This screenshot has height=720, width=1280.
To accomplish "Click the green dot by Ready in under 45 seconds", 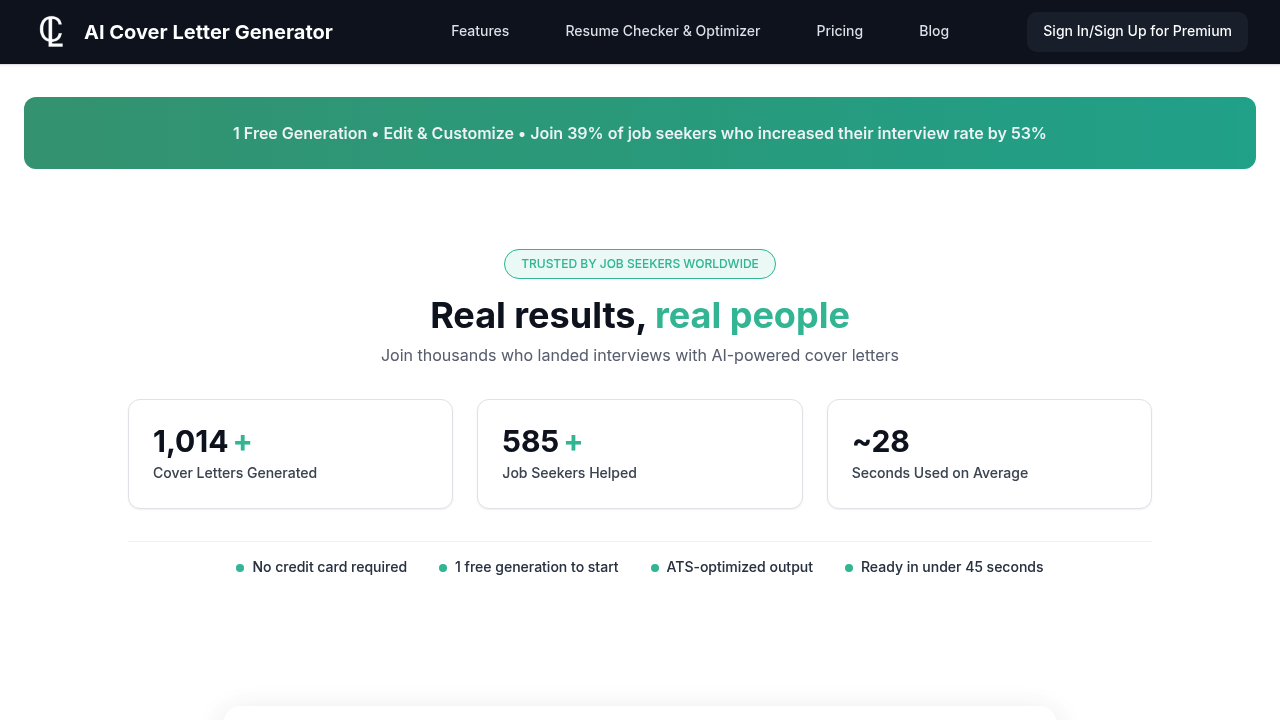I will coord(848,567).
